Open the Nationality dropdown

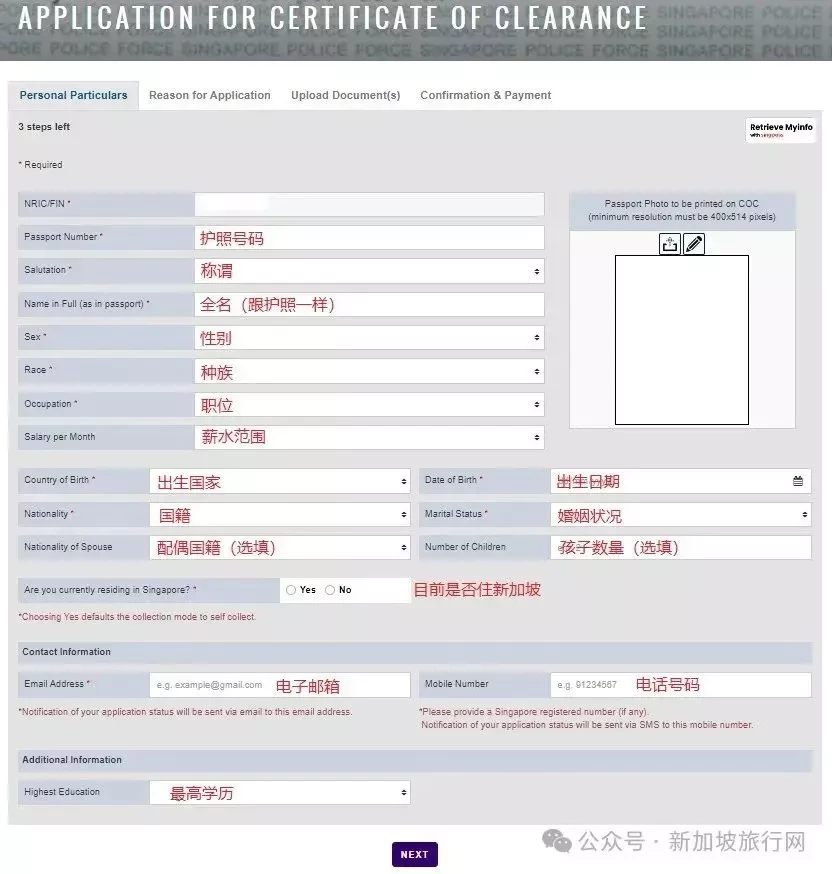(x=280, y=514)
